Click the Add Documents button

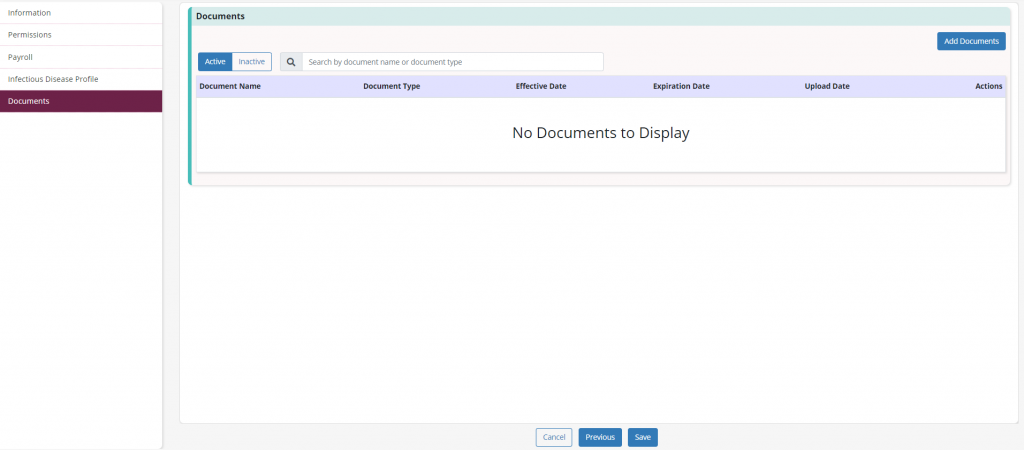pyautogui.click(x=971, y=41)
